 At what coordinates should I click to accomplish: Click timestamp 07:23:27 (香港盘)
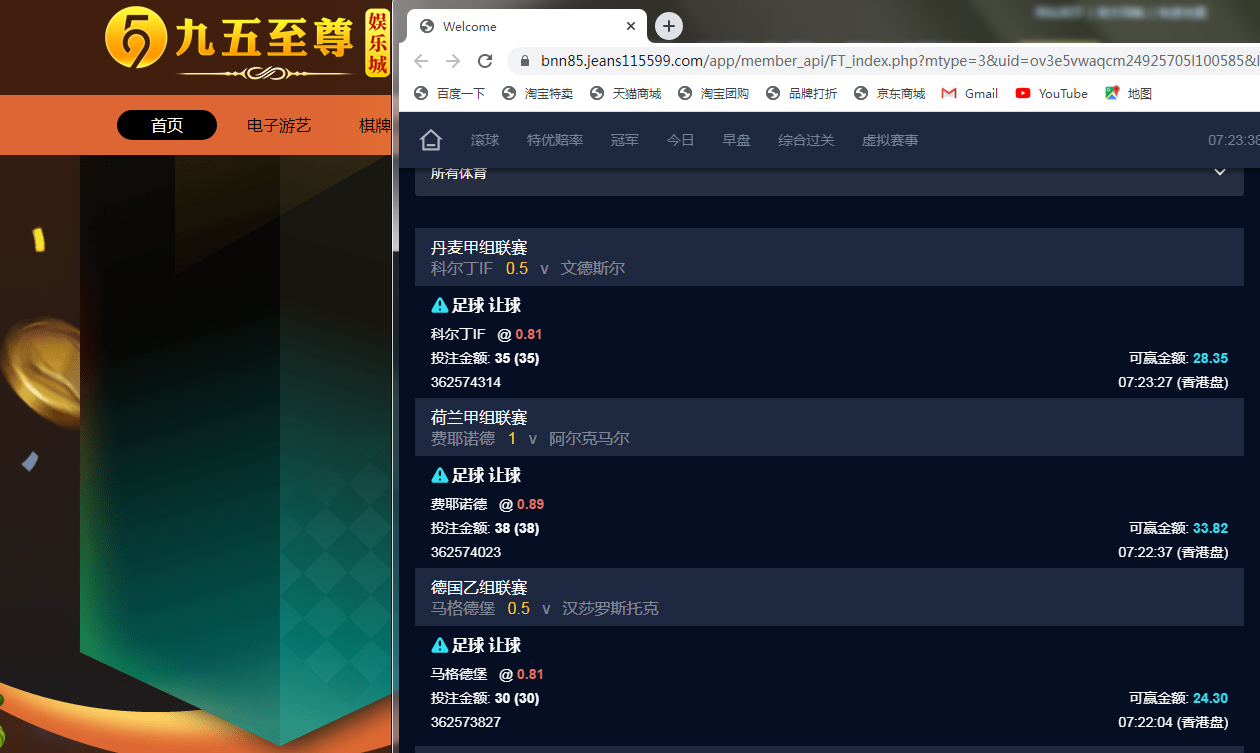[x=1173, y=382]
